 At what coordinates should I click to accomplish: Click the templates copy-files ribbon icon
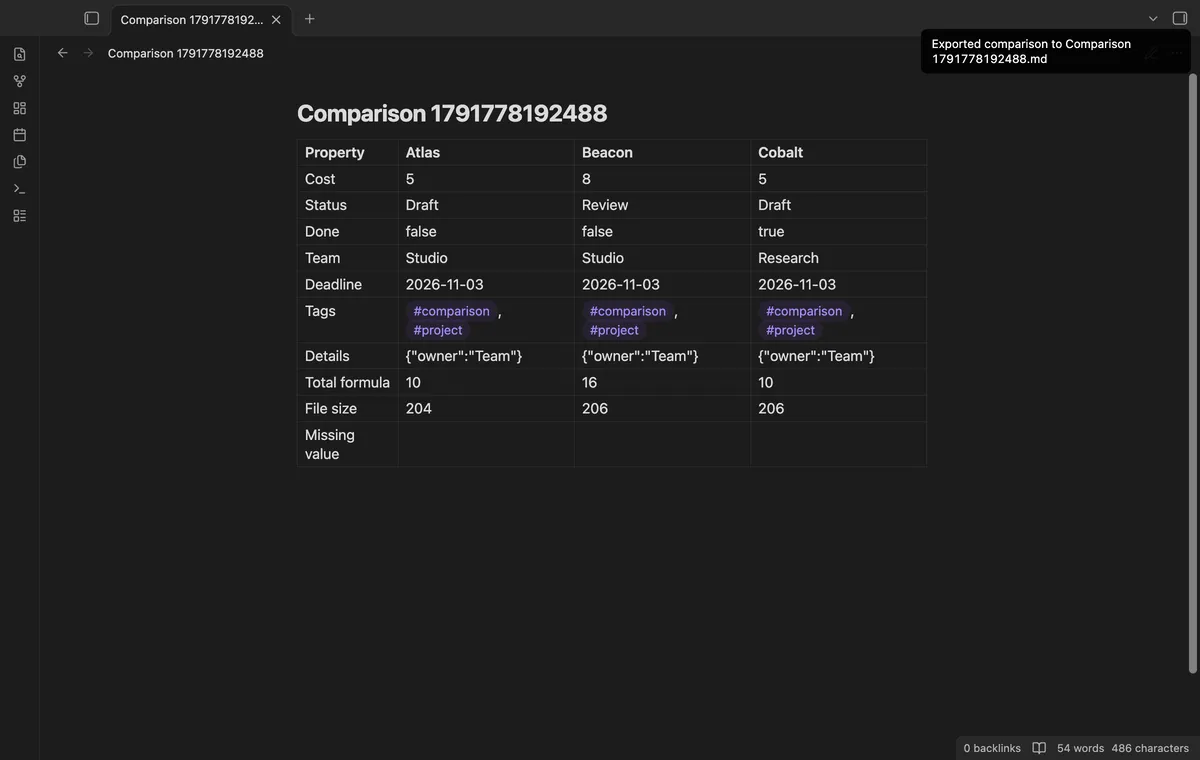click(x=20, y=162)
